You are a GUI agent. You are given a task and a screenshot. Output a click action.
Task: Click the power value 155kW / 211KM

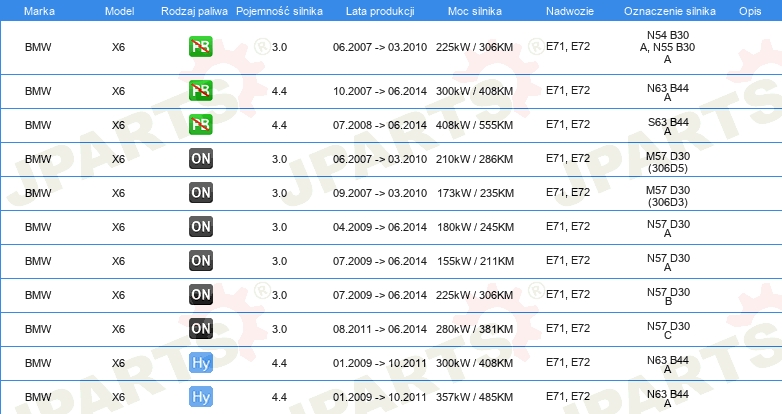[x=475, y=261]
